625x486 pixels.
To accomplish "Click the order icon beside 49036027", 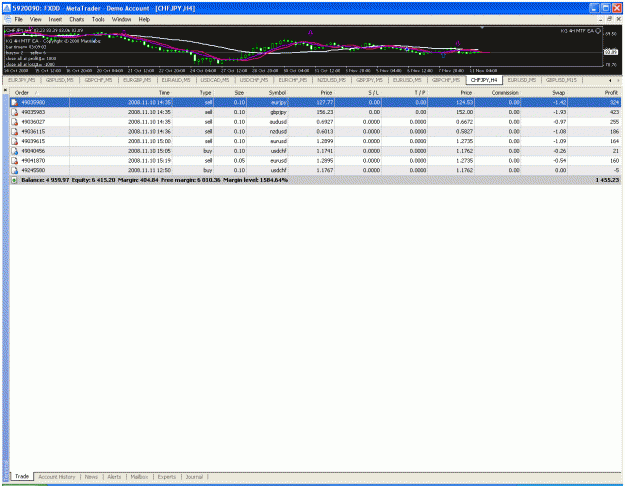I will [14, 122].
